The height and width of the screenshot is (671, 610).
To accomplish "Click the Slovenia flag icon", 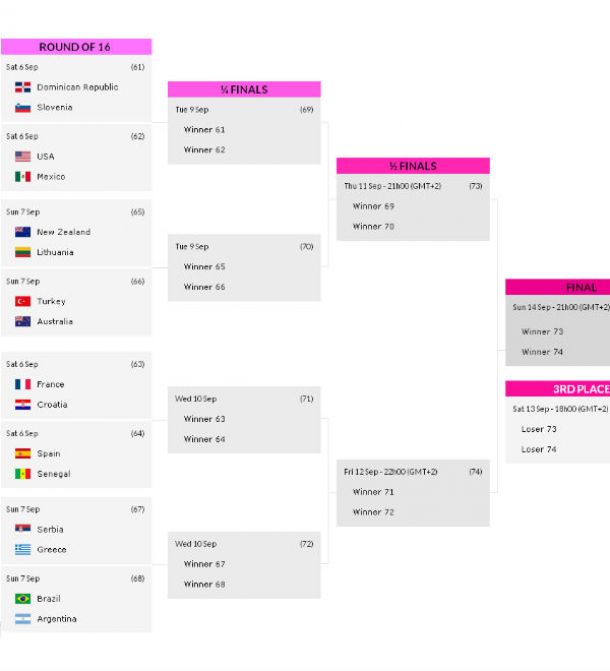I will click(23, 108).
